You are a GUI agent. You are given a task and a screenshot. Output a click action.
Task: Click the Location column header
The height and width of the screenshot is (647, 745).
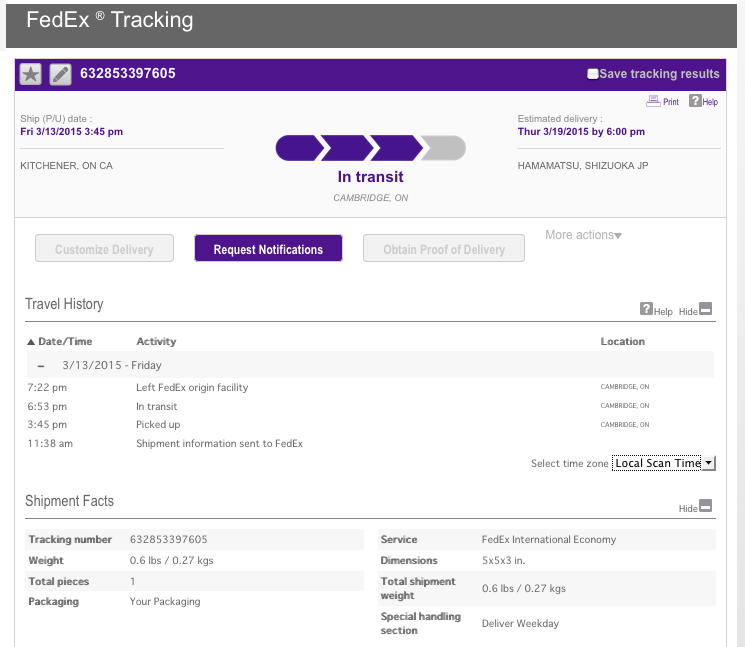pos(622,342)
